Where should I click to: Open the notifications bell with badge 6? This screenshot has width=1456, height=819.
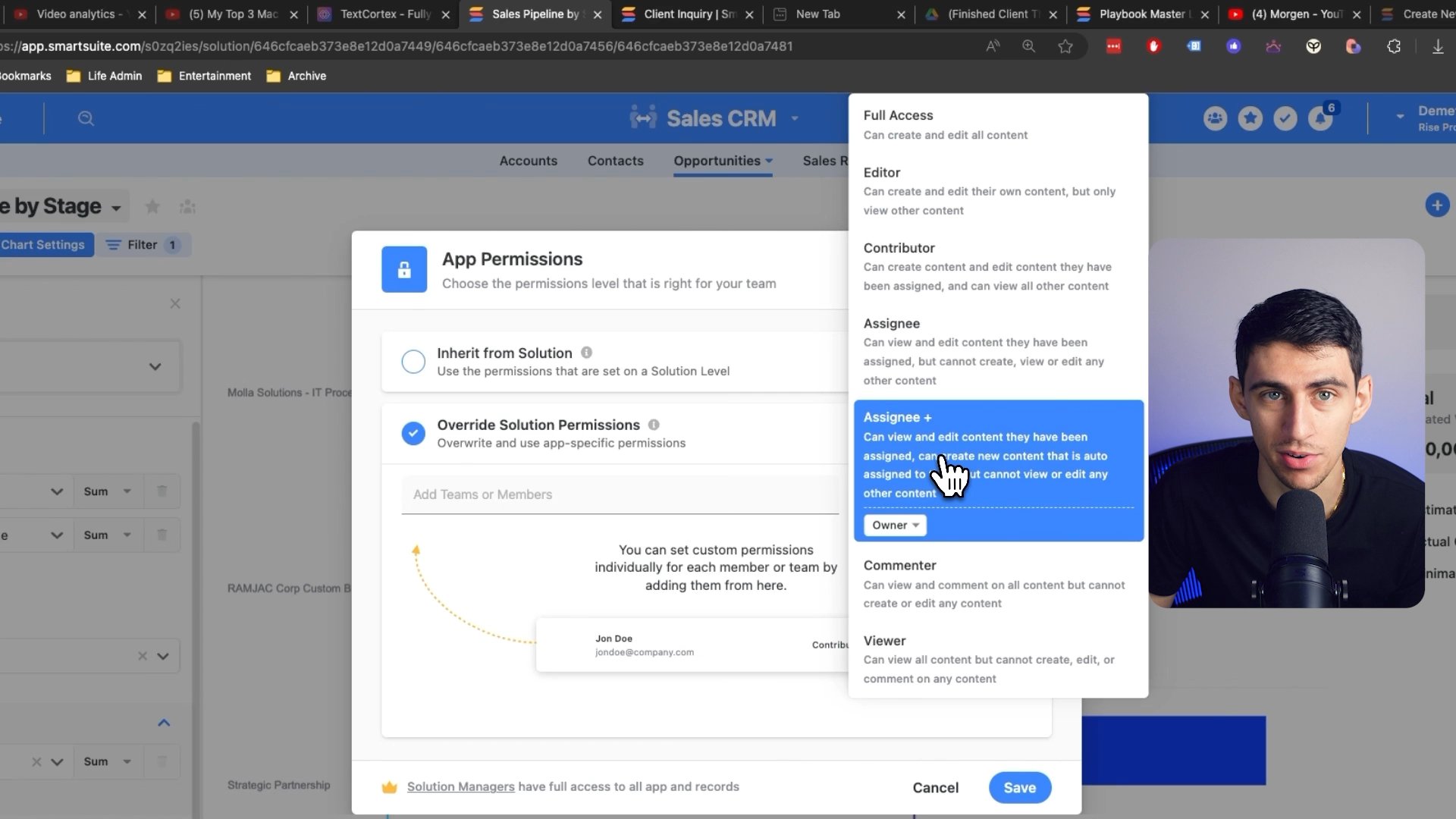(x=1320, y=119)
